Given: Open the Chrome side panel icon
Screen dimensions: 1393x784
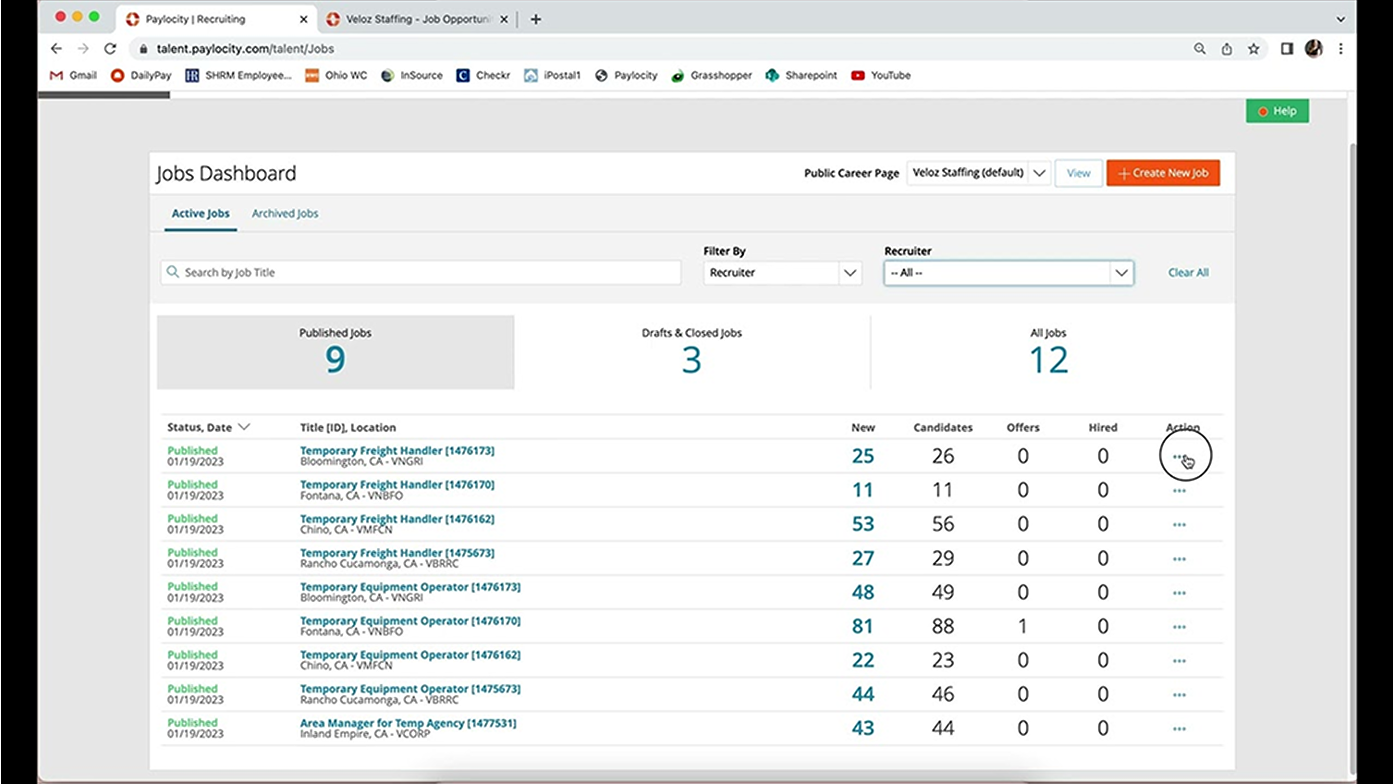Looking at the screenshot, I should point(1287,48).
